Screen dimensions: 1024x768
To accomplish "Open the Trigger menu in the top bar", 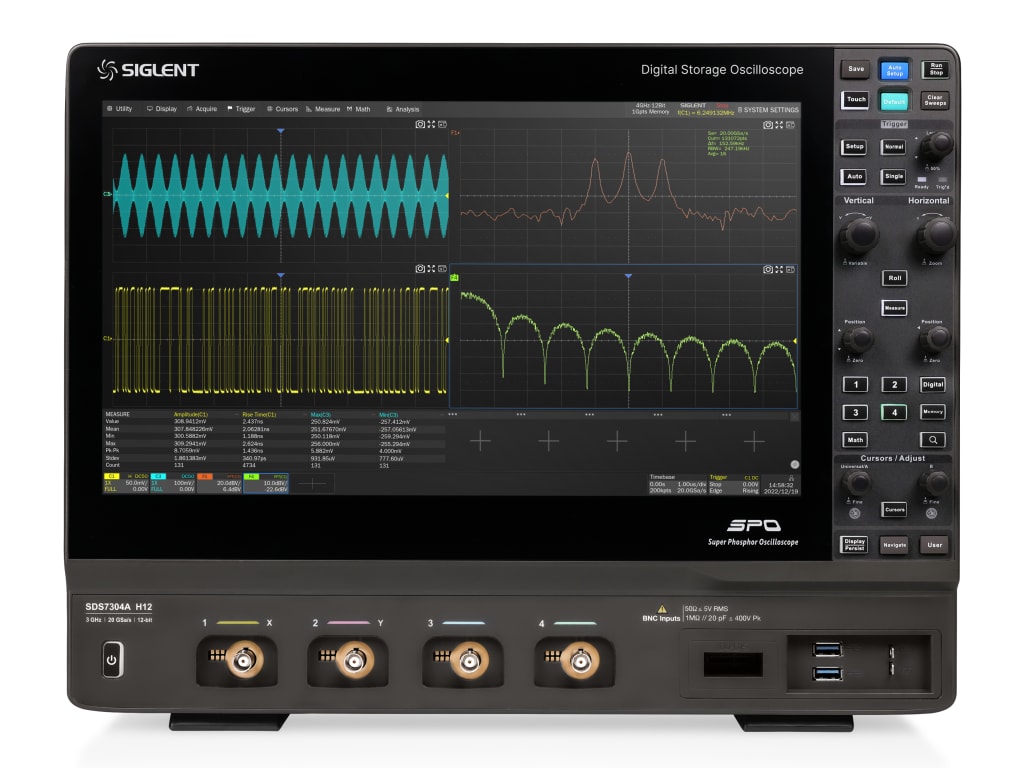I will point(241,109).
